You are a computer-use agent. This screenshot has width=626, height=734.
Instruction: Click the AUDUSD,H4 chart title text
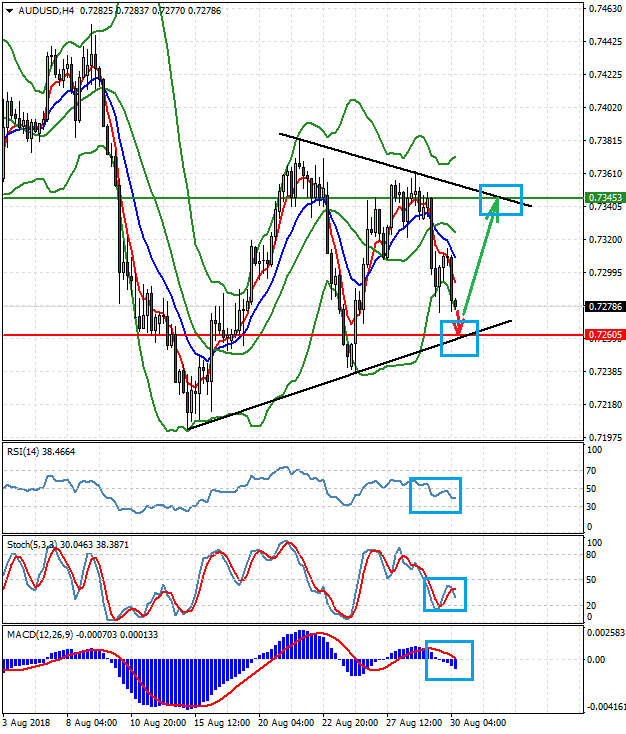click(46, 10)
